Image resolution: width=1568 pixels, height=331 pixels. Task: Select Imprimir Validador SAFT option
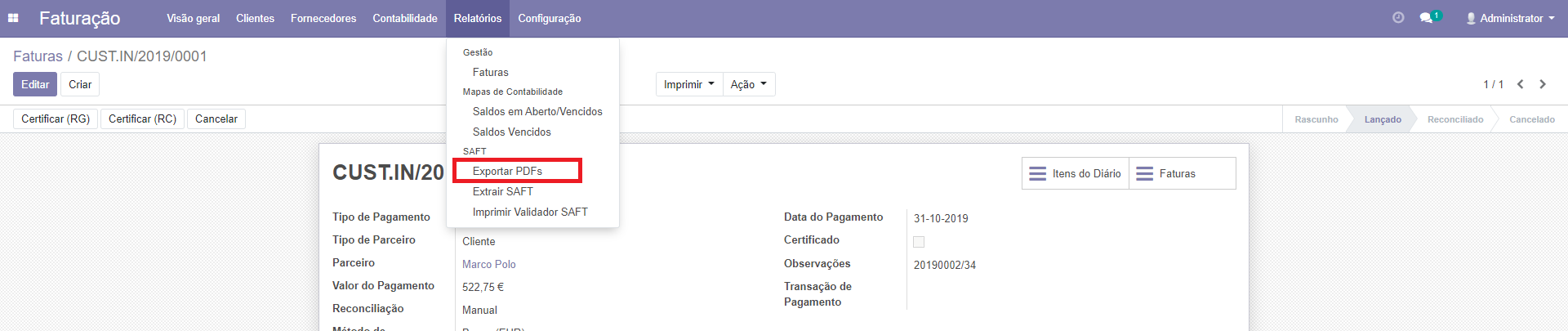tap(530, 212)
